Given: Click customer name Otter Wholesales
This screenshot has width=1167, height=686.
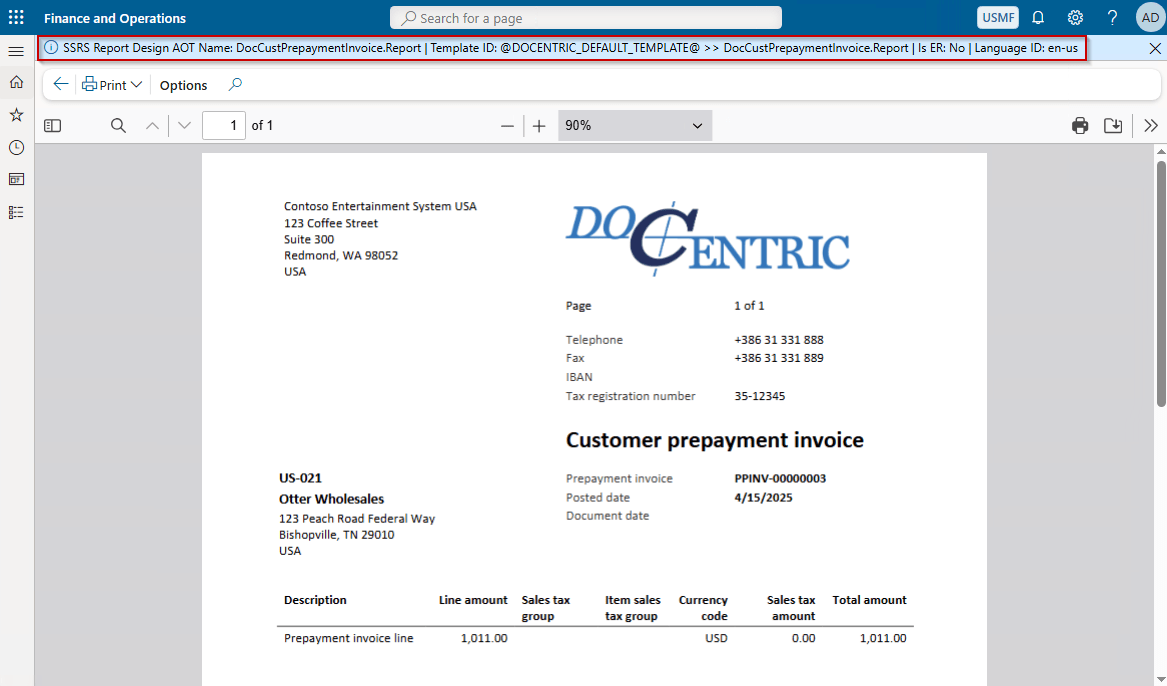Looking at the screenshot, I should coord(331,499).
